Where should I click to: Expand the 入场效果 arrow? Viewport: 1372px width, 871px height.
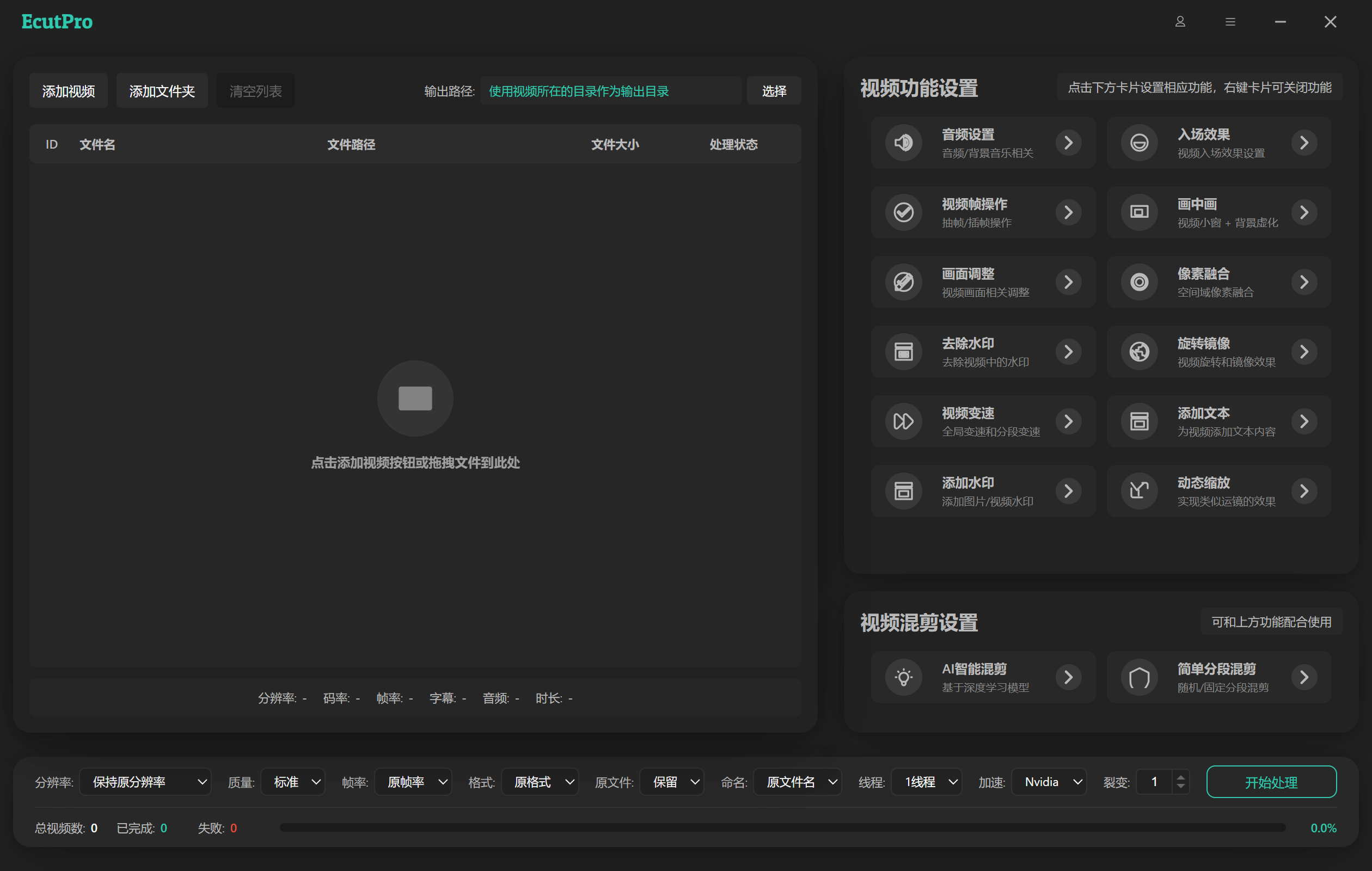point(1304,143)
